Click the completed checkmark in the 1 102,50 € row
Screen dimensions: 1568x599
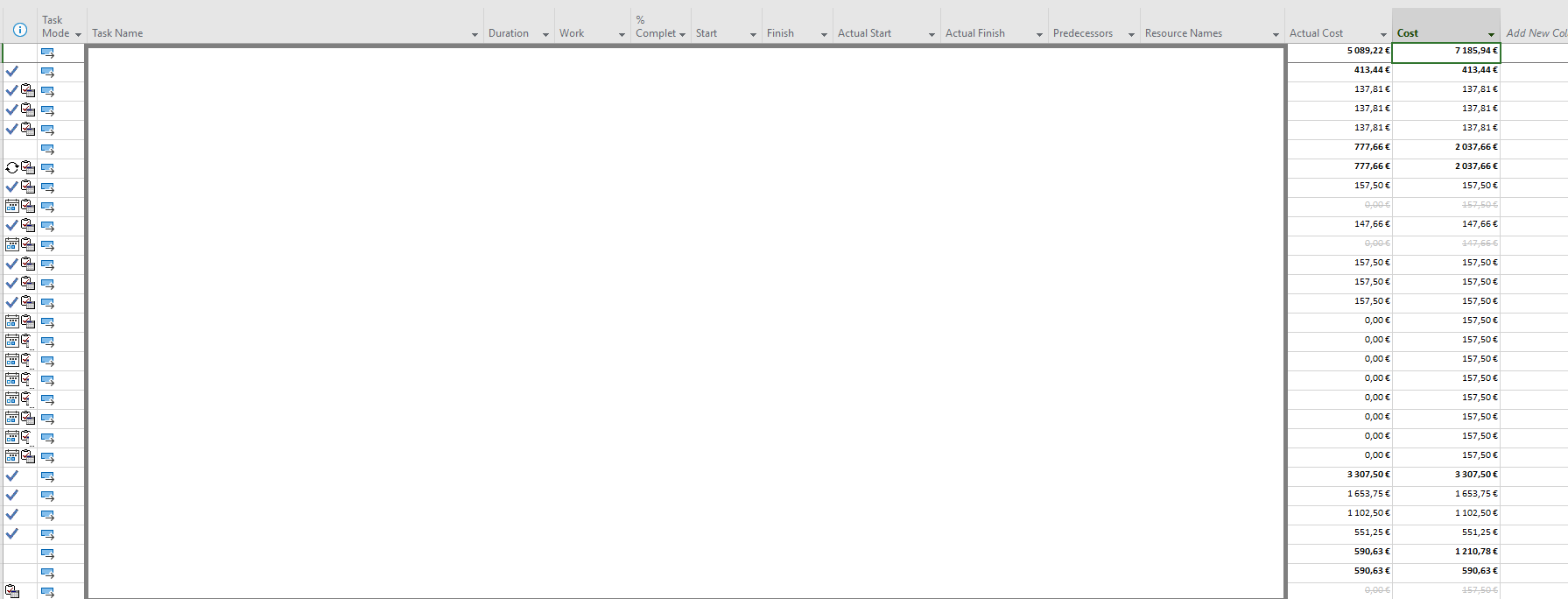12,514
